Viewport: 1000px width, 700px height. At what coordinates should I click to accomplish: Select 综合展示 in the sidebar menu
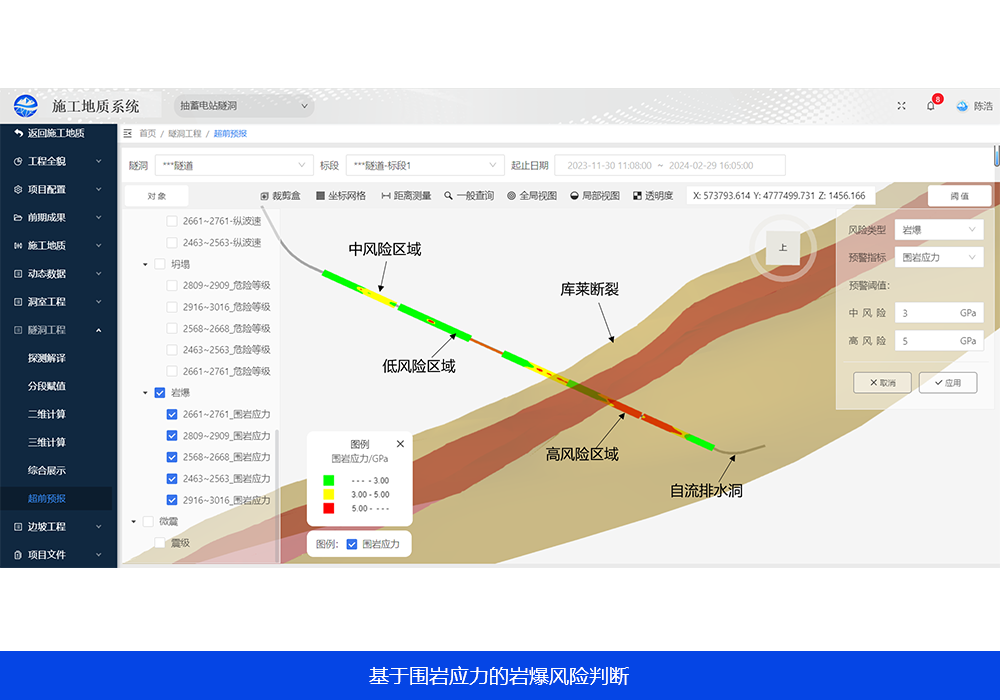(x=47, y=470)
